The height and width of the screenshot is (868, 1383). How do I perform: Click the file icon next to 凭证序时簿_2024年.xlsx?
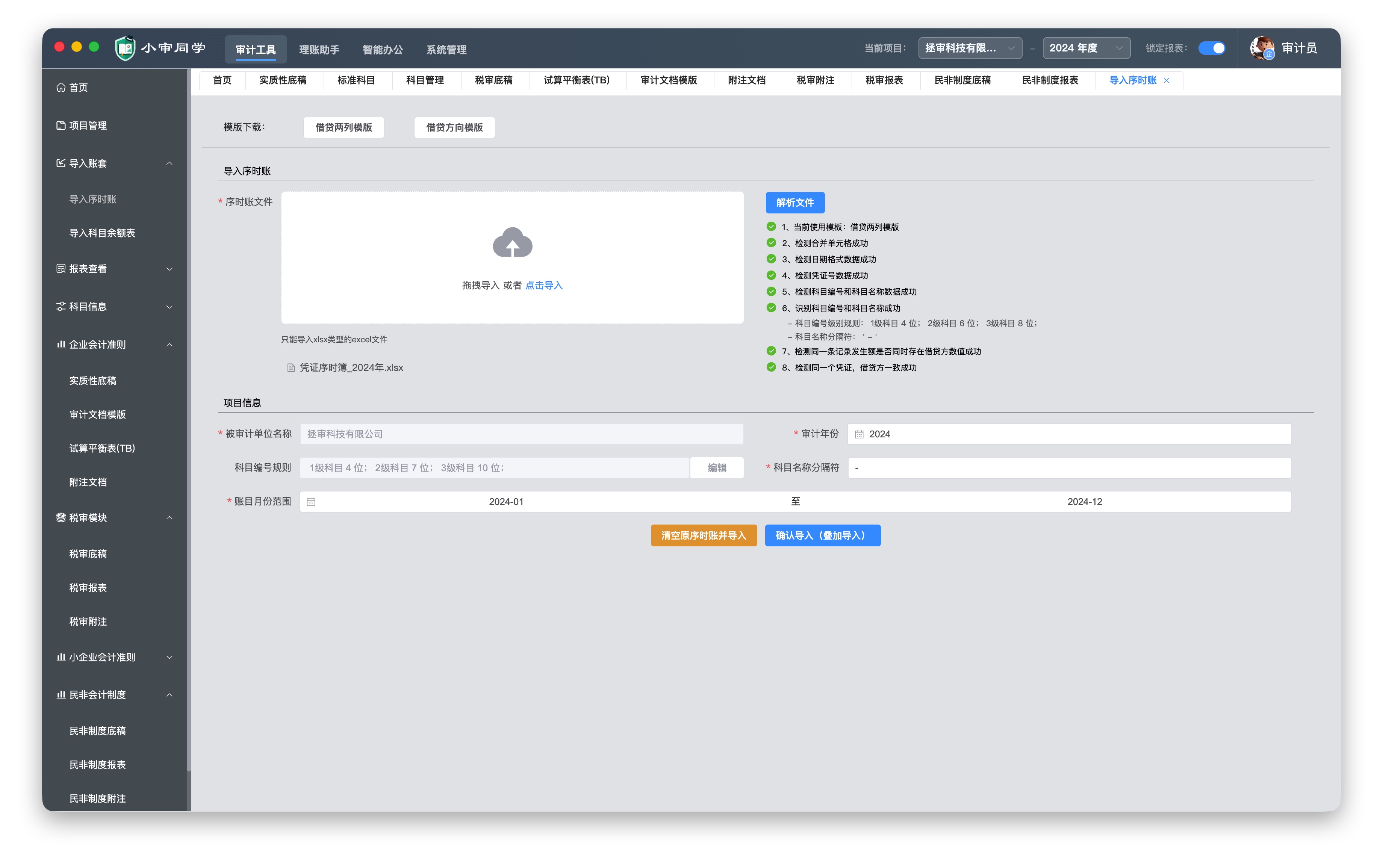pyautogui.click(x=291, y=368)
